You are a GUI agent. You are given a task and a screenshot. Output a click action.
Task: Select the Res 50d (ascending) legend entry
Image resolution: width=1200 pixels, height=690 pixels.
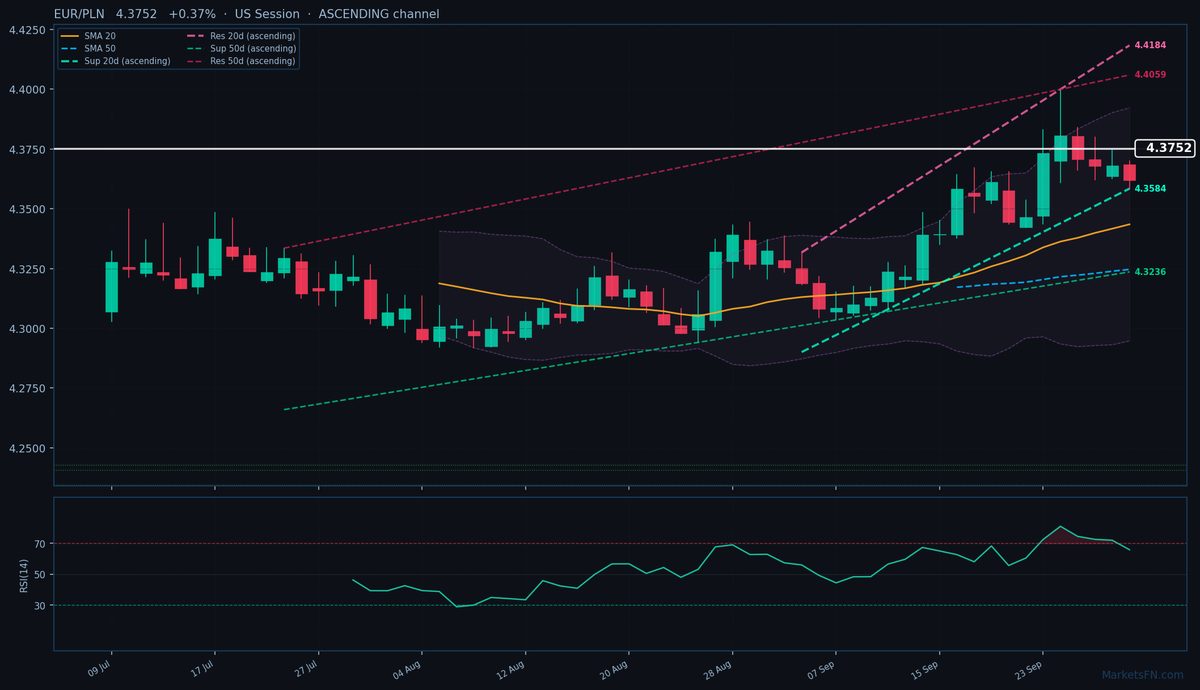coord(241,61)
